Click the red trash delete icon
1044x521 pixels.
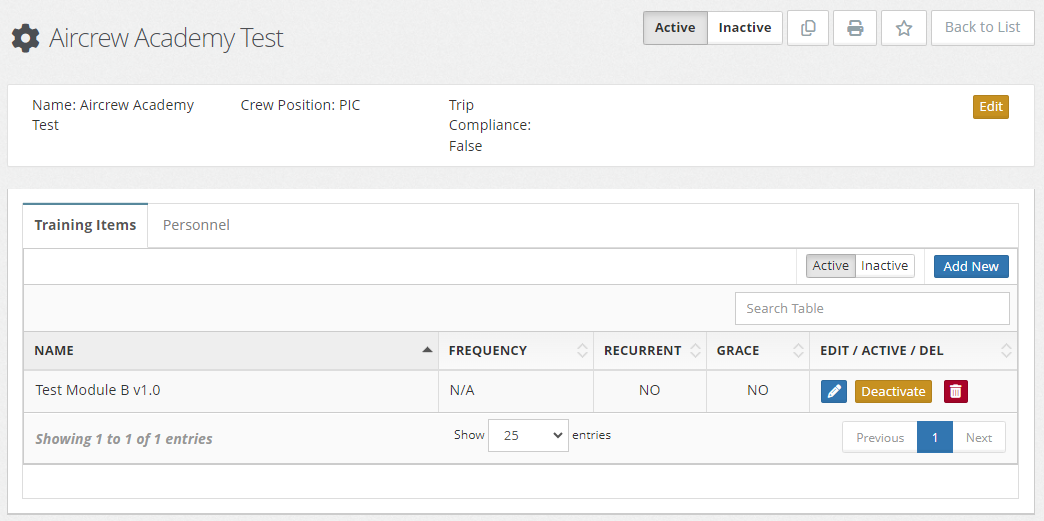(955, 392)
